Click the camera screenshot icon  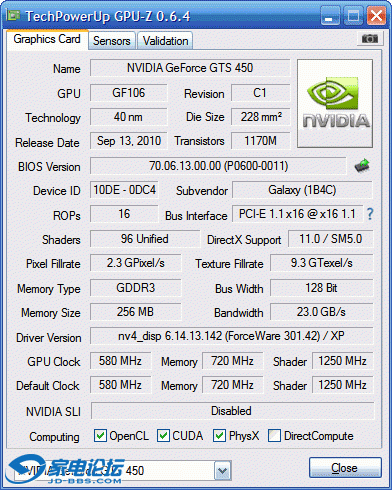(x=369, y=39)
